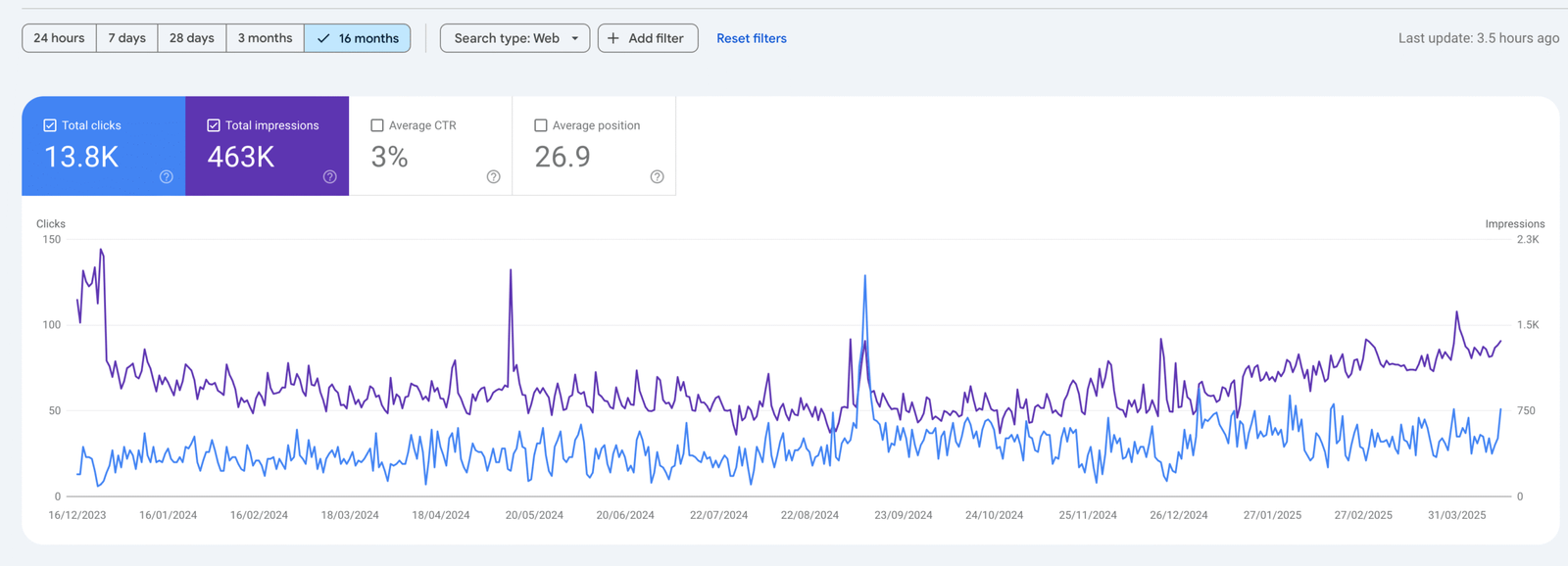Click help icon on Total clicks card
Viewport: 1568px width, 566px height.
167,177
